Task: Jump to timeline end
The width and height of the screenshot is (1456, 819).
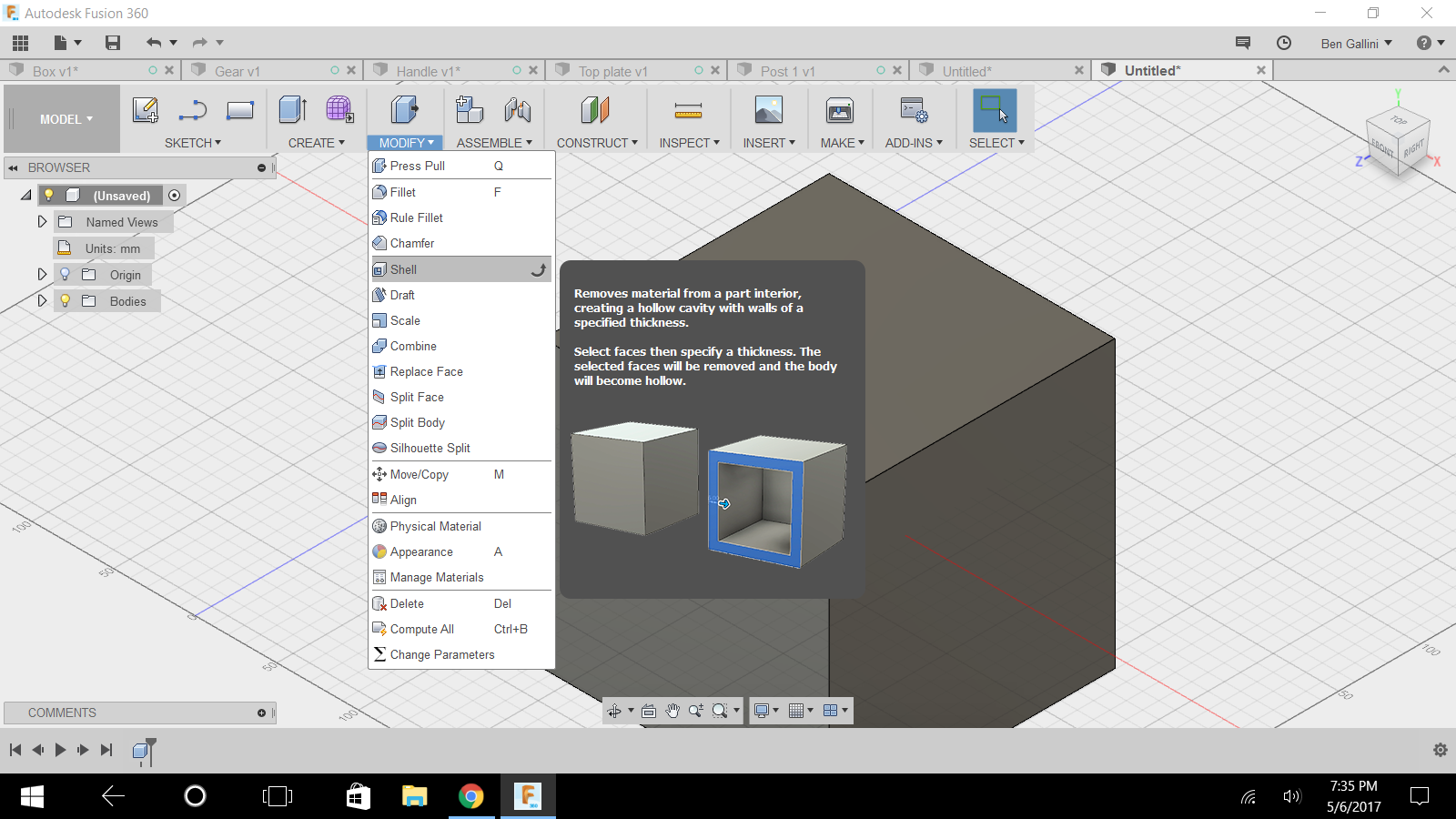Action: tap(106, 750)
